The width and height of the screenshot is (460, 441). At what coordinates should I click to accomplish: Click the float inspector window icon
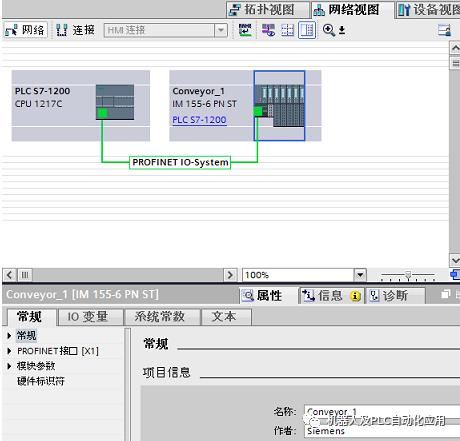tap(445, 295)
